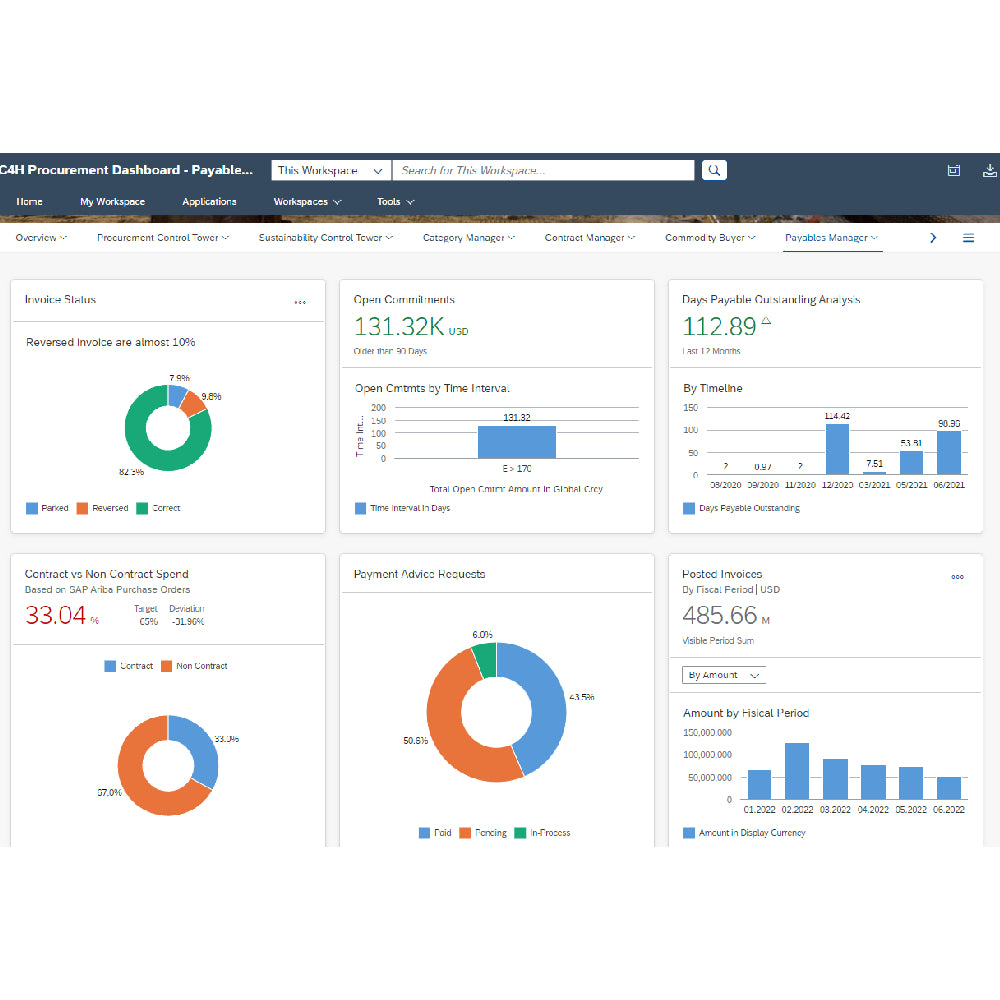Click 'Reversed Invoice are almost 10%' text
This screenshot has width=1000, height=1000.
click(x=110, y=342)
